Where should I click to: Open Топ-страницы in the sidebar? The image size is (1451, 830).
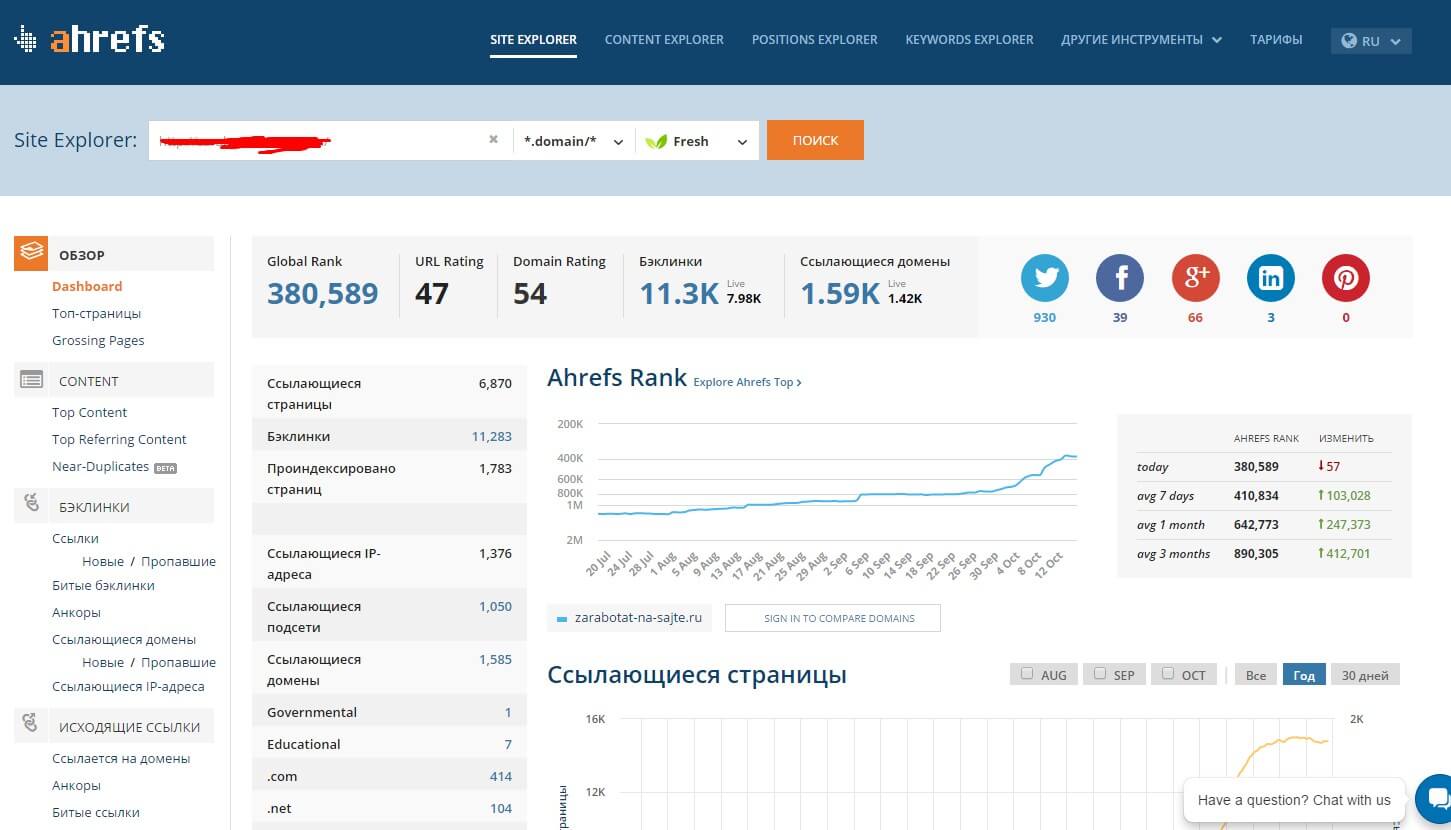[96, 313]
